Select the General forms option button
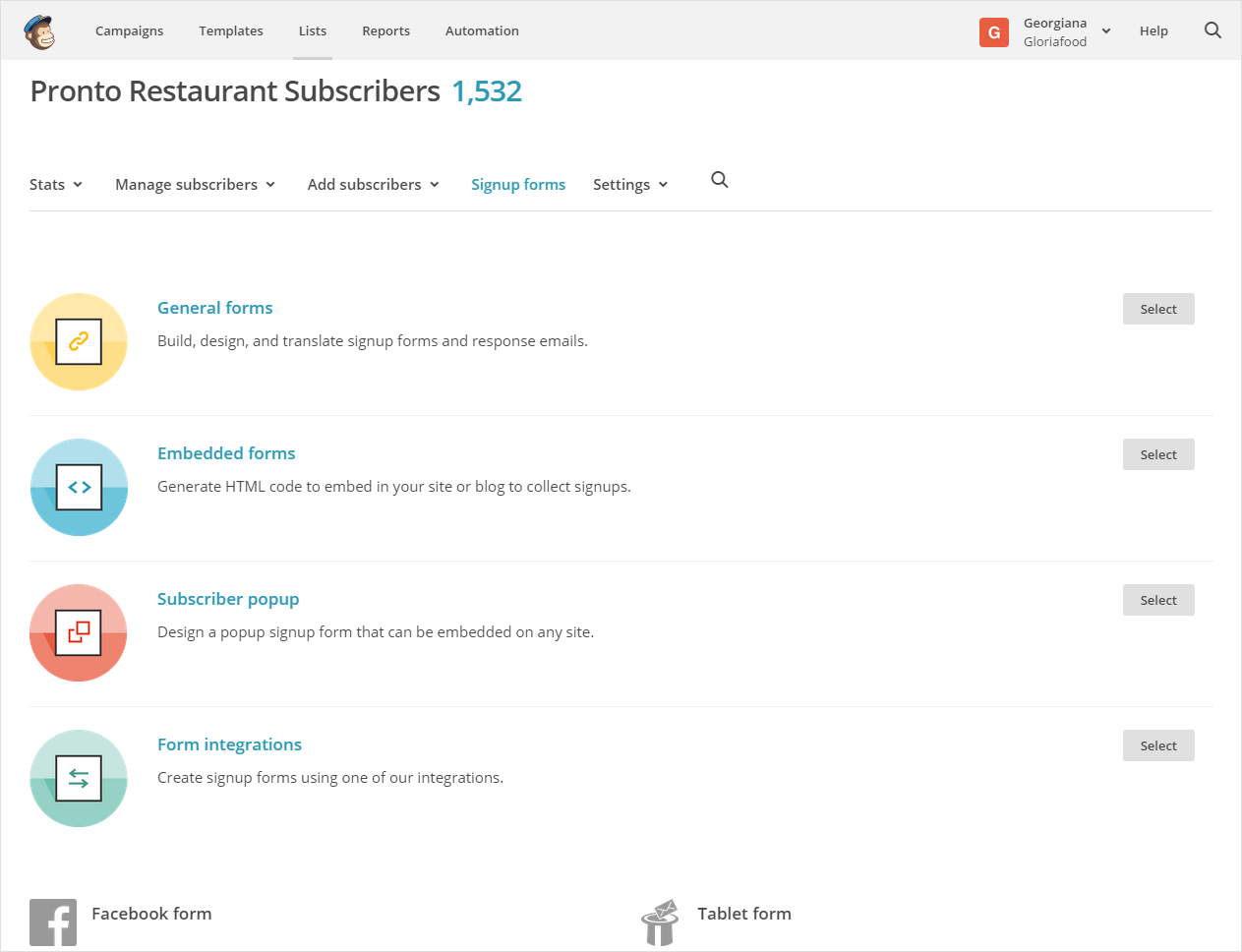The width and height of the screenshot is (1242, 952). coord(1158,309)
